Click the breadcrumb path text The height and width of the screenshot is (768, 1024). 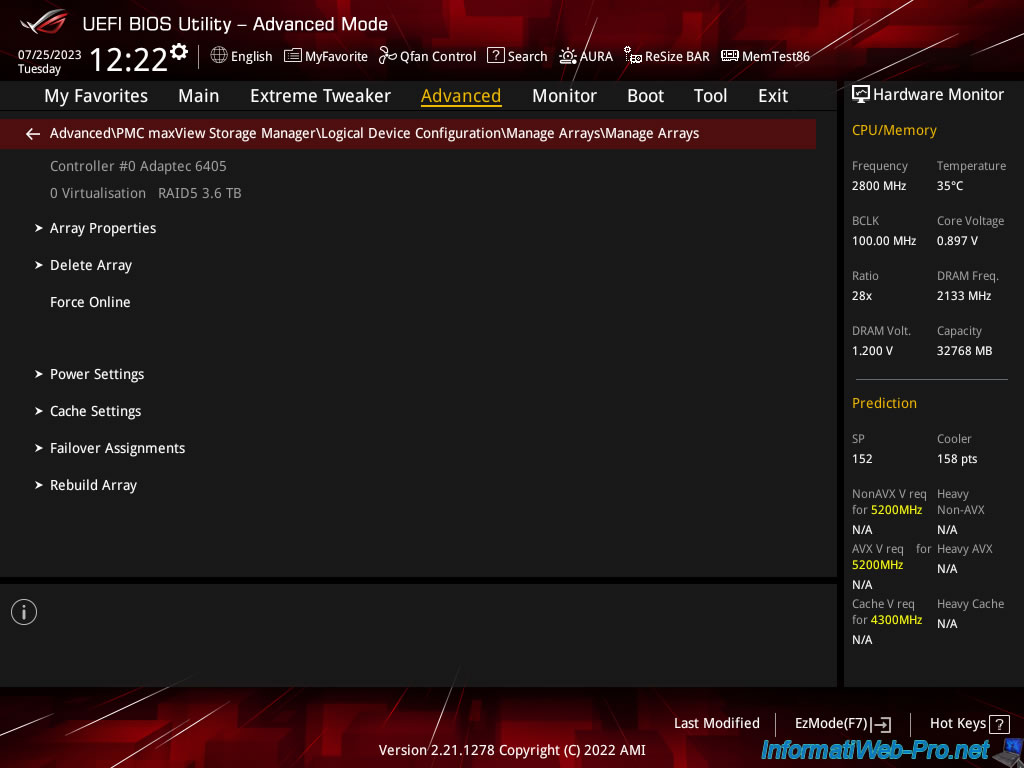point(374,134)
